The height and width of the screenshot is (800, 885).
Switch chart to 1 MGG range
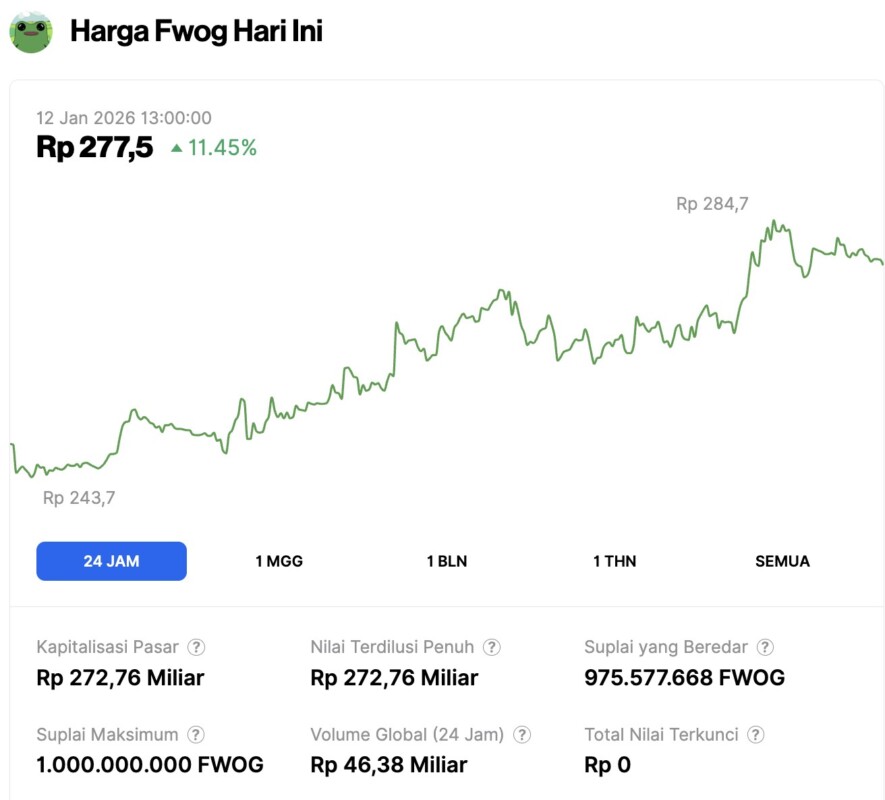point(279,561)
